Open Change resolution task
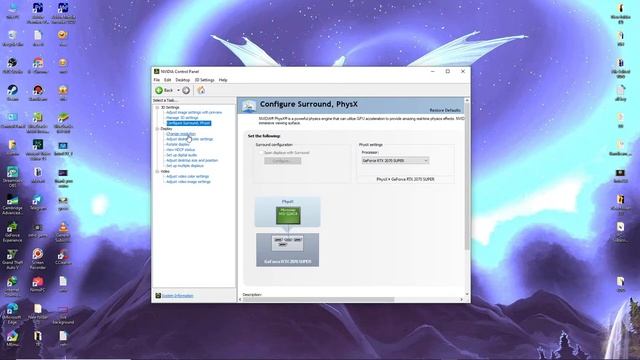 181,134
